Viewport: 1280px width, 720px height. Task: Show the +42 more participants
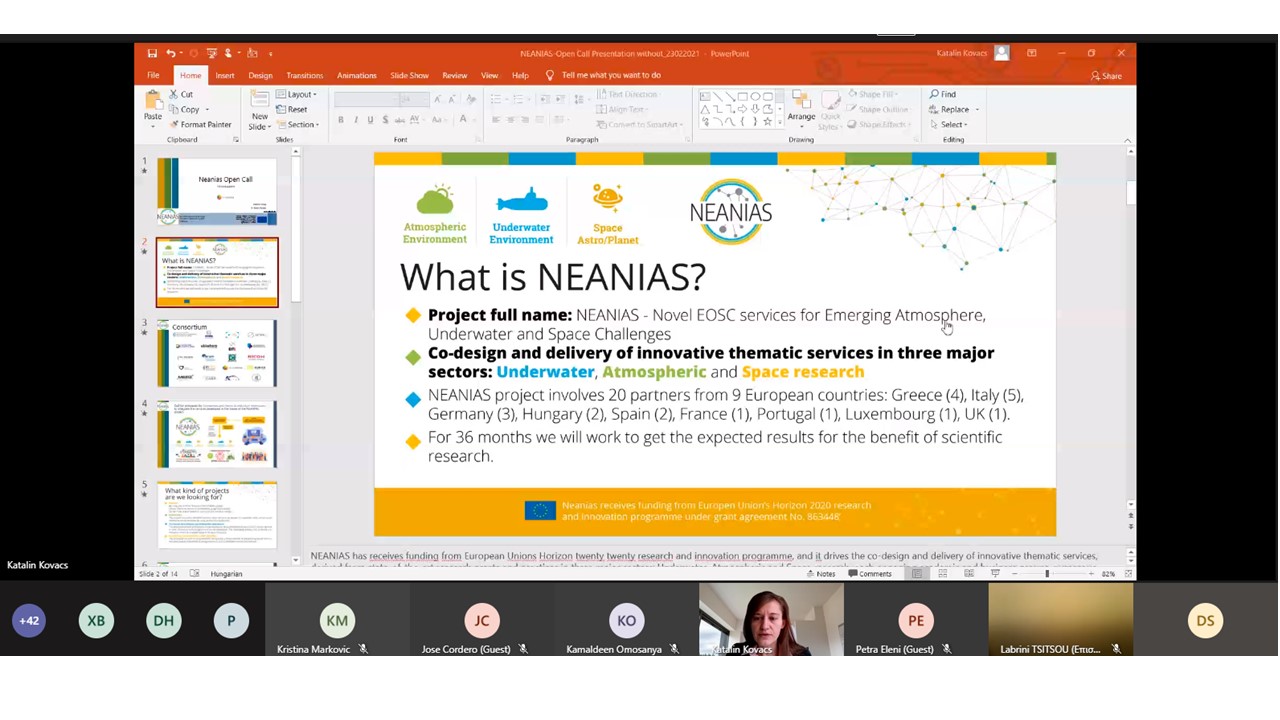point(29,621)
